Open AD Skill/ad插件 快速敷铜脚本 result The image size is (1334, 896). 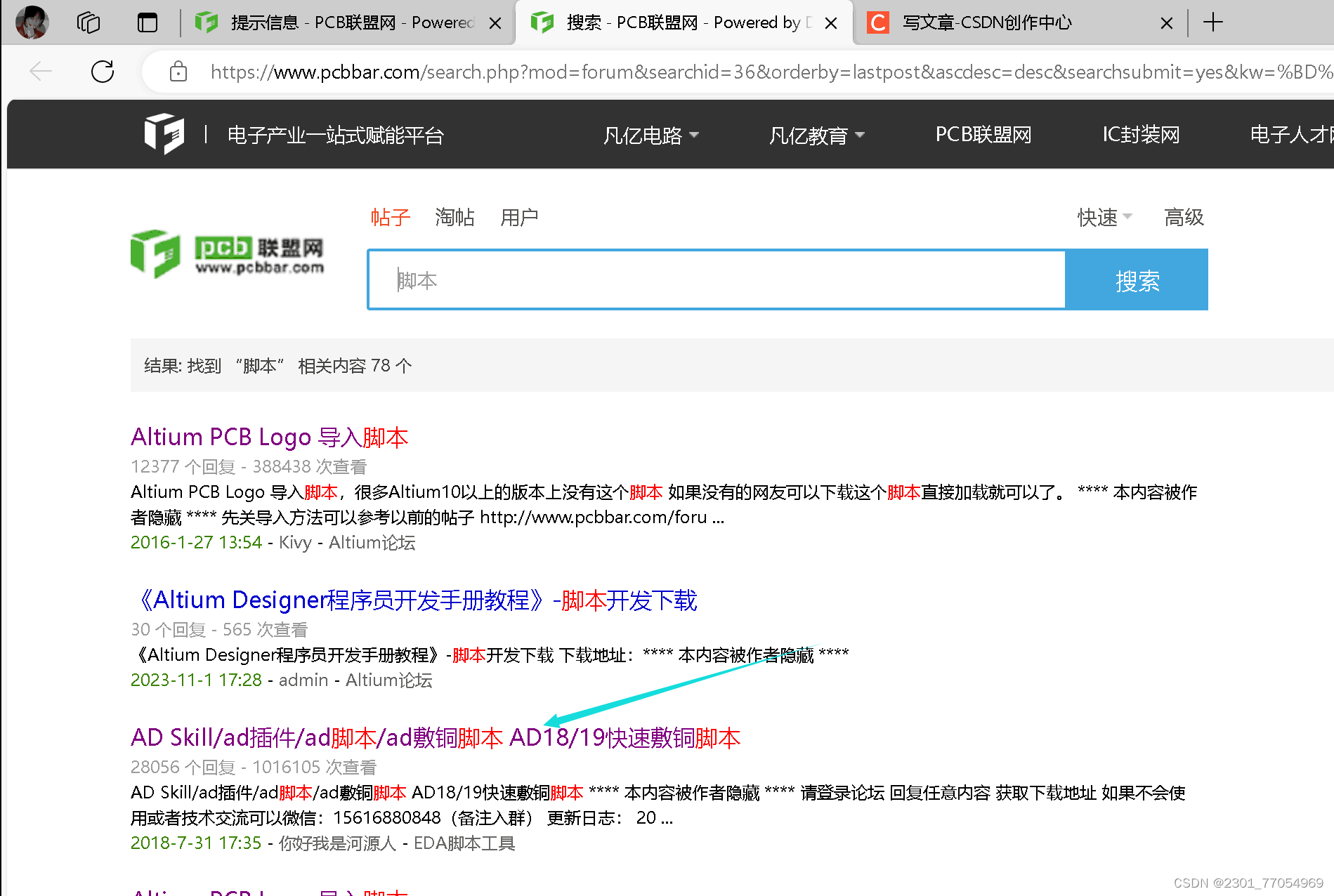click(x=436, y=737)
